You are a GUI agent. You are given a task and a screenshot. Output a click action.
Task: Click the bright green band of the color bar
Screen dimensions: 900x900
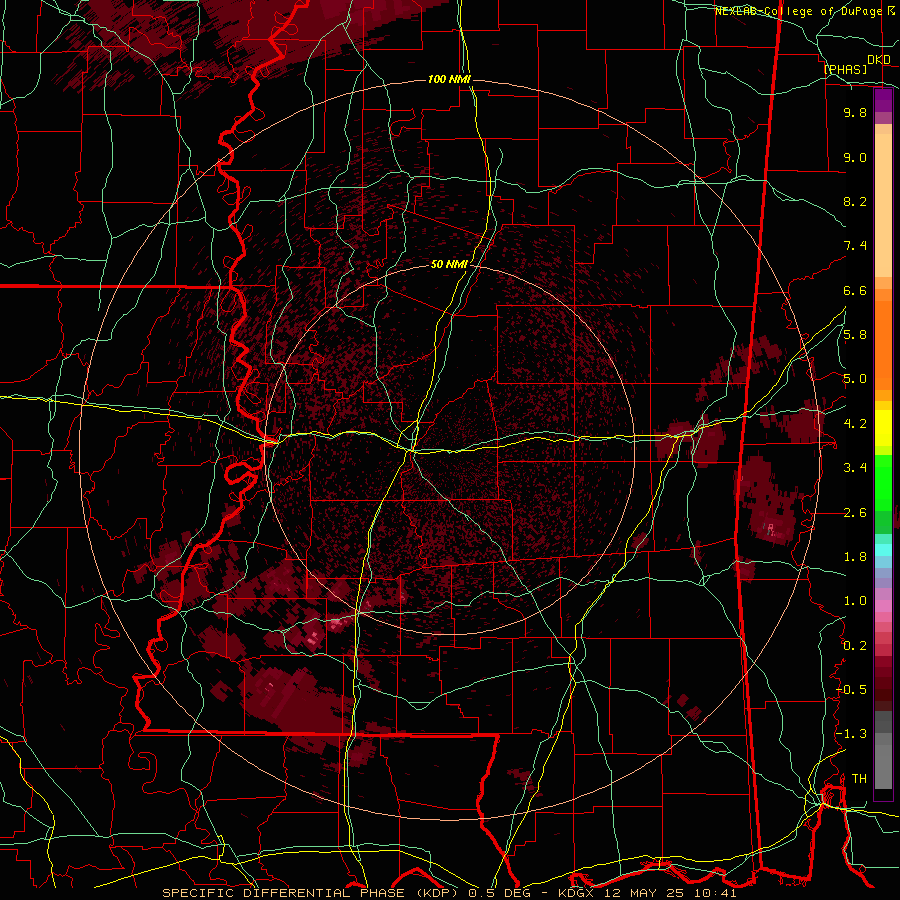(x=883, y=481)
